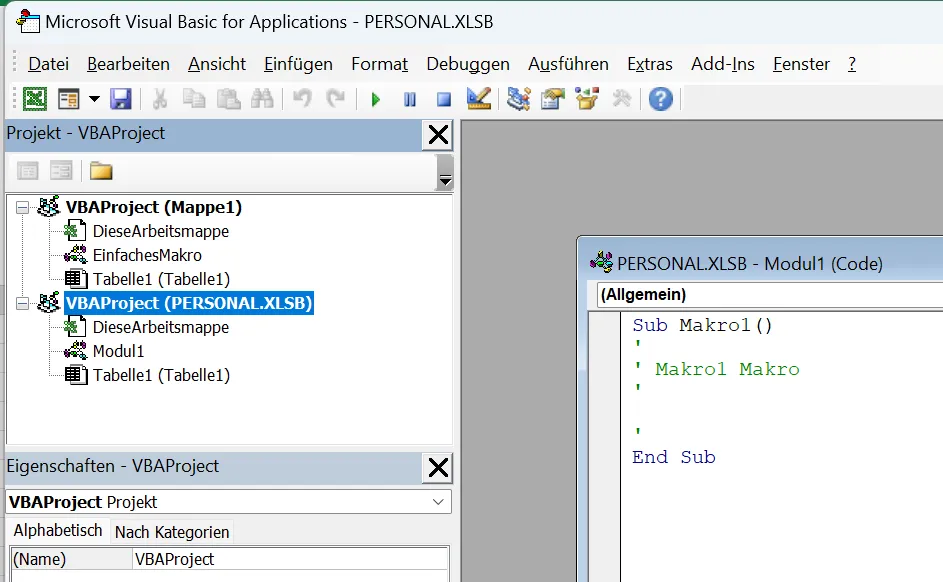Collapse the VBAProject (Mappe1) tree node
This screenshot has width=943, height=582.
point(22,207)
